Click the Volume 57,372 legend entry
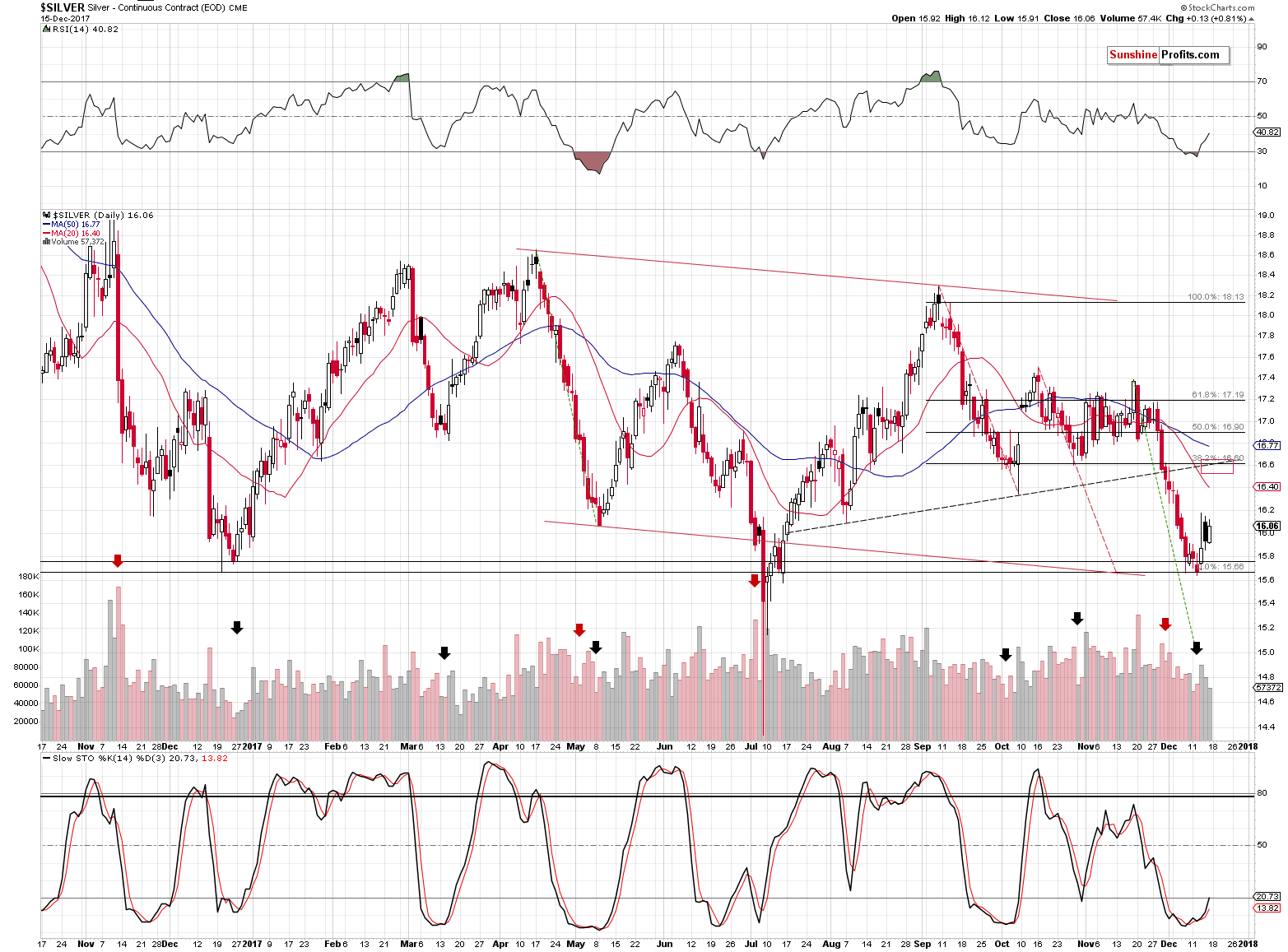Screen dimensions: 1288x952 77,242
